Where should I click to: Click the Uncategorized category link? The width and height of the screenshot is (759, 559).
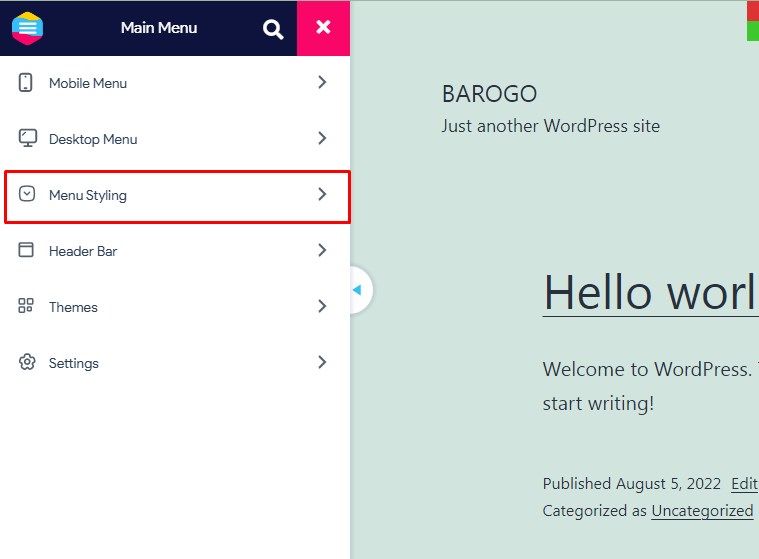702,511
